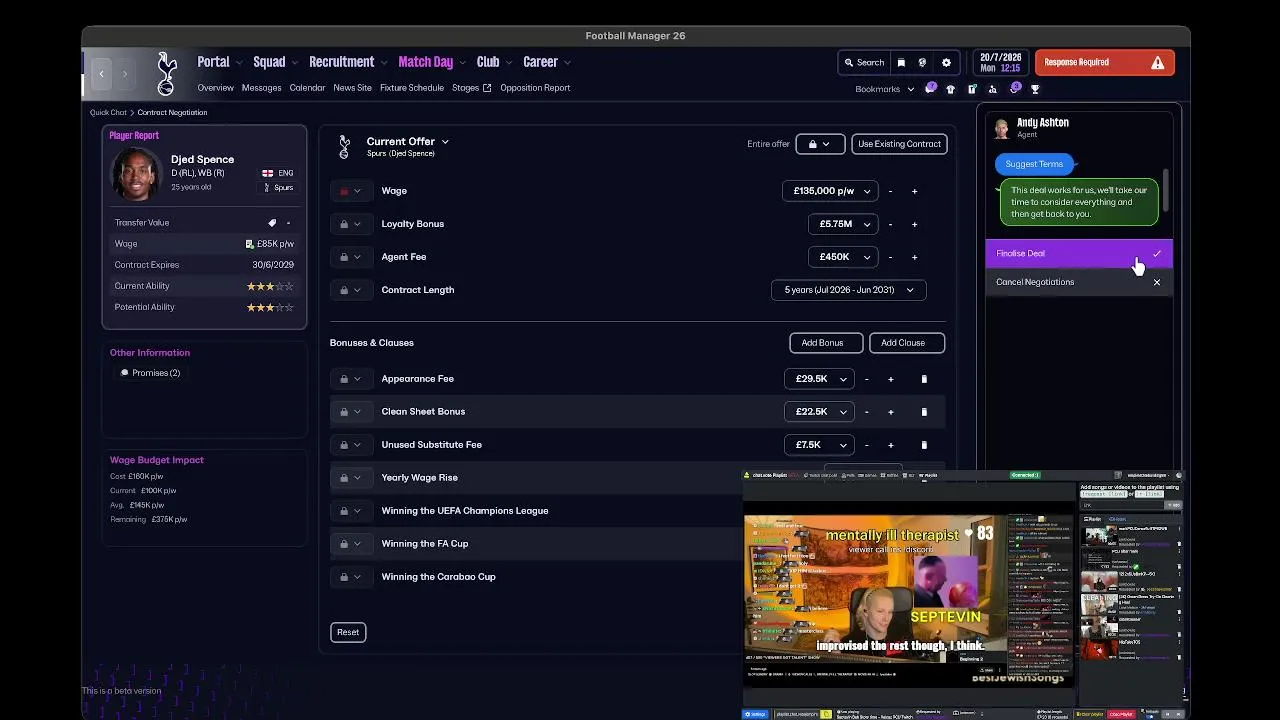Click the Reset button
The width and height of the screenshot is (1280, 720).
[348, 632]
